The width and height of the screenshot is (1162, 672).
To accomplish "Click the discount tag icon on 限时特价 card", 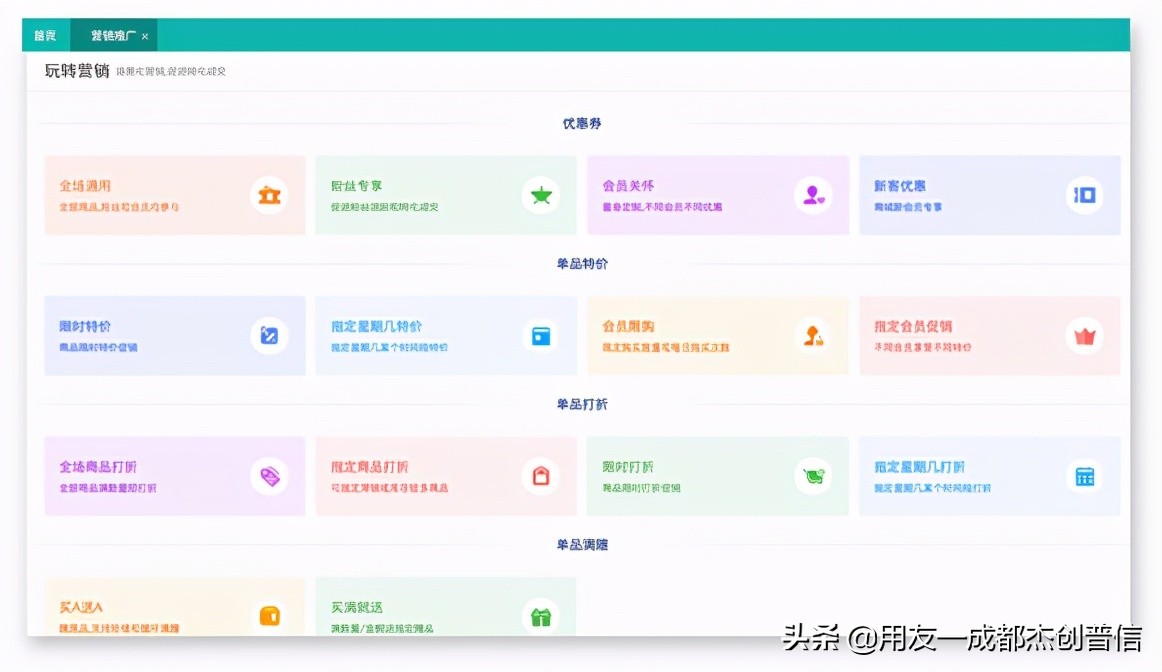I will (x=269, y=336).
